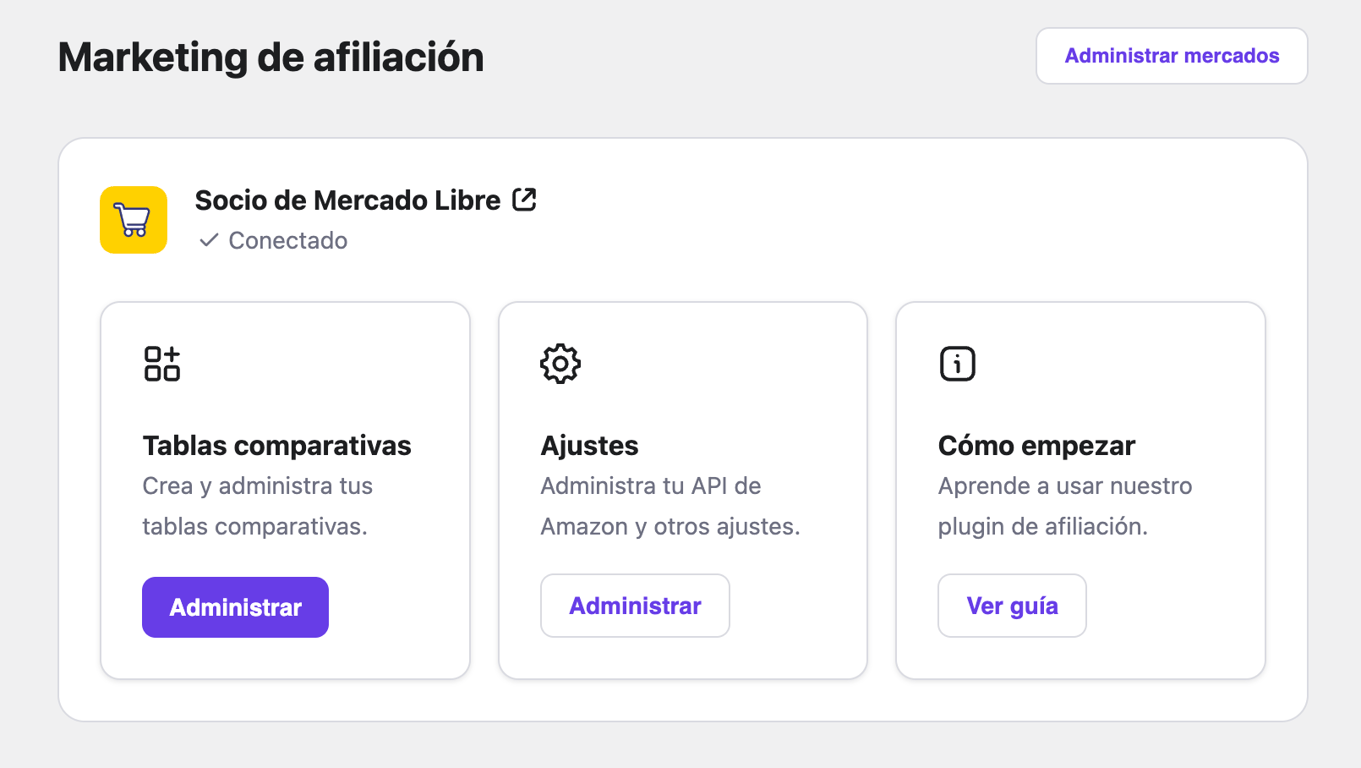Open Ver guía in the Cómo empezar card
Viewport: 1361px width, 768px height.
tap(1011, 605)
